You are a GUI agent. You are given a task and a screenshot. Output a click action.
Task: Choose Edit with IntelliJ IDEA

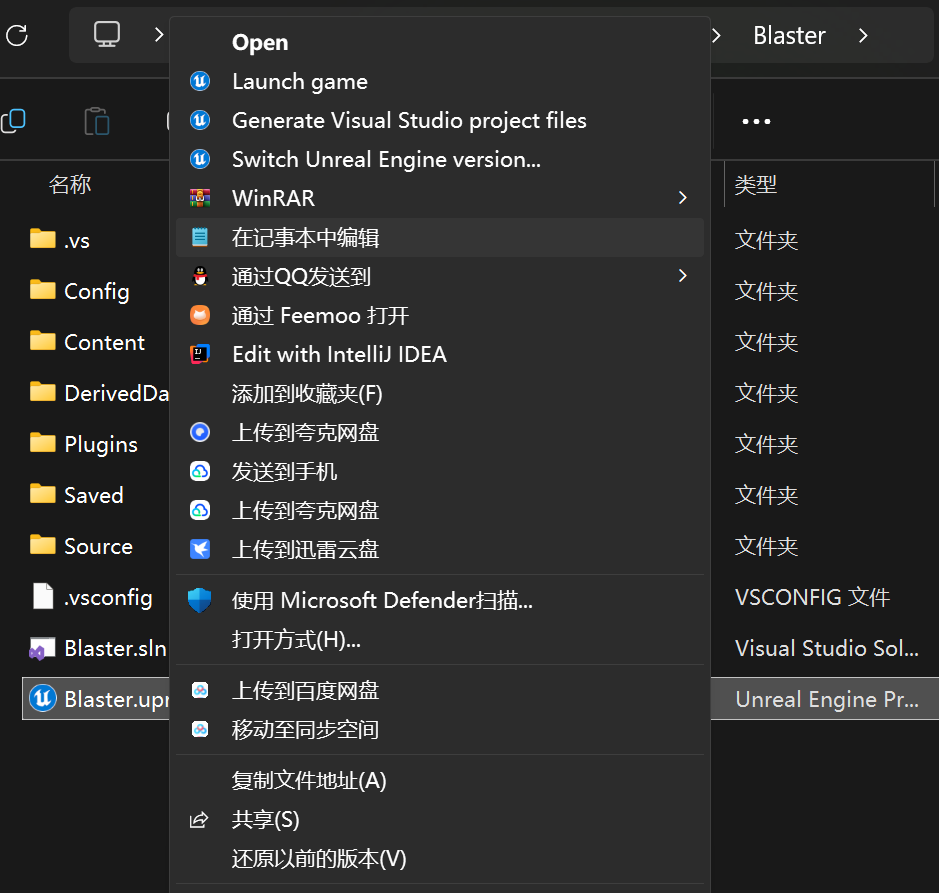tap(440, 354)
